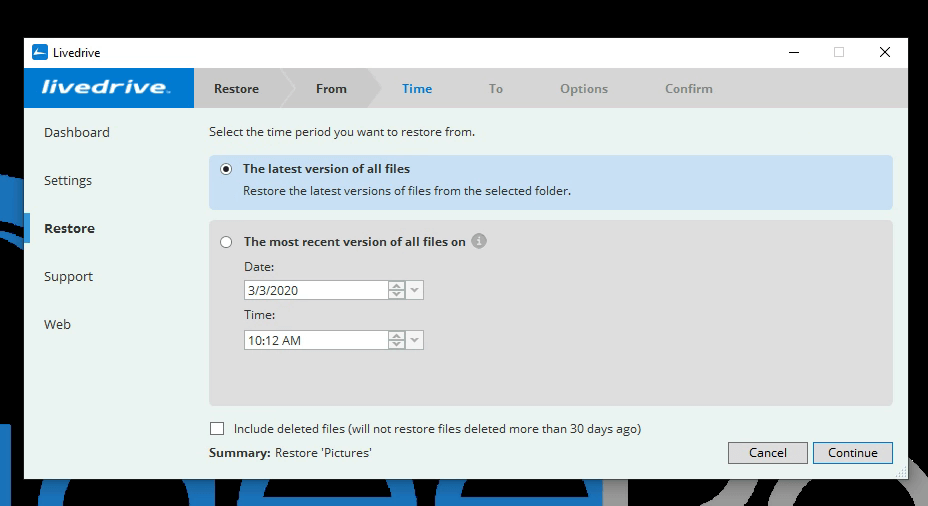This screenshot has height=506, width=928.
Task: Increase the date with the up spinner arrow
Action: point(397,286)
